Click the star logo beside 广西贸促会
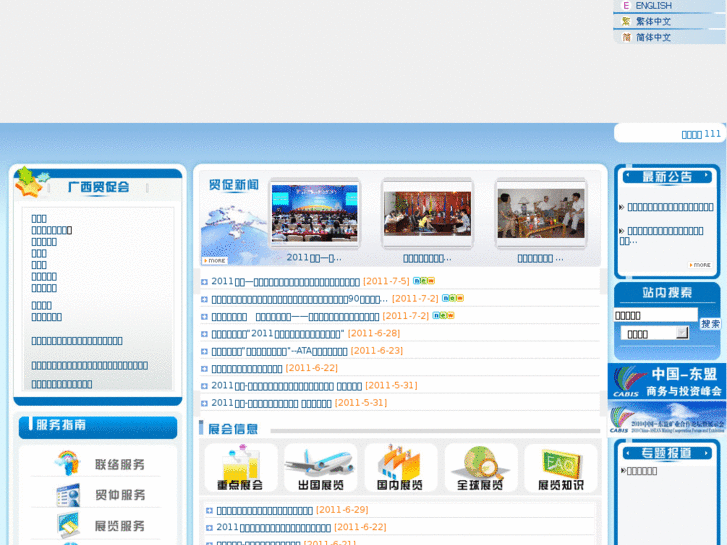The image size is (727, 545). click(x=31, y=182)
